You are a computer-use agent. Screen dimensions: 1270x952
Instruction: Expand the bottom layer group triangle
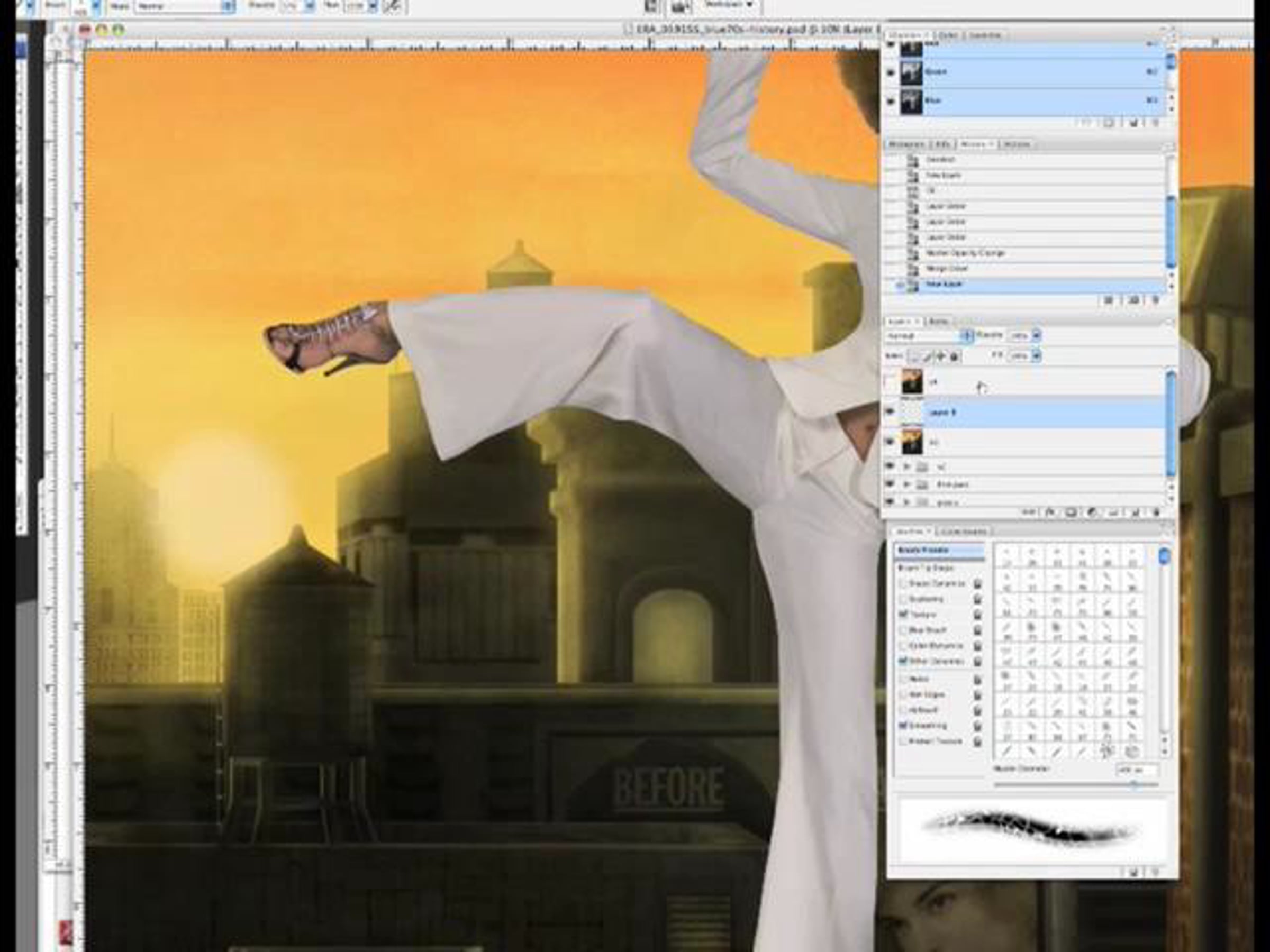pyautogui.click(x=906, y=502)
